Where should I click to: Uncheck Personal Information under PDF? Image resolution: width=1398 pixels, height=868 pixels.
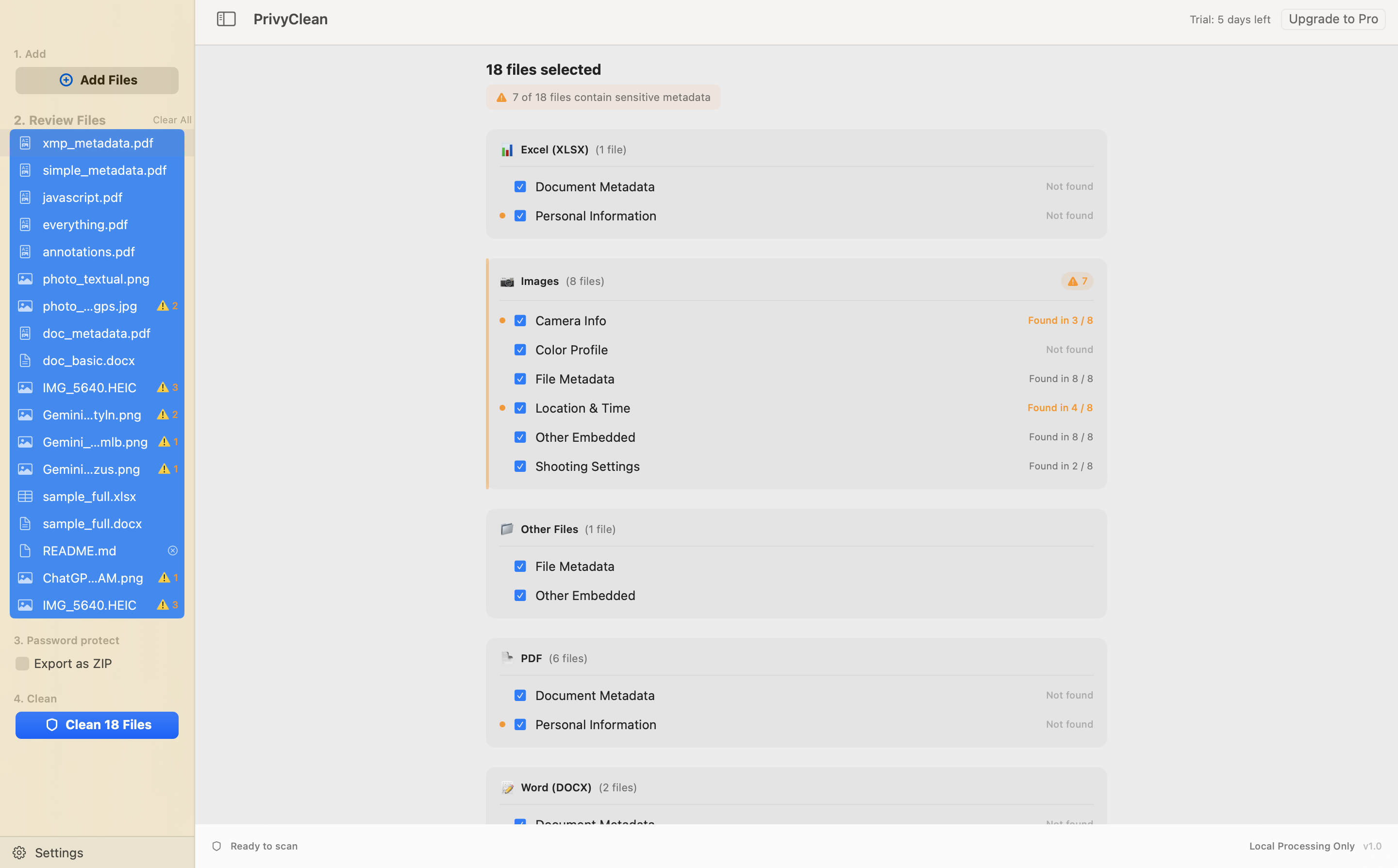click(x=520, y=724)
